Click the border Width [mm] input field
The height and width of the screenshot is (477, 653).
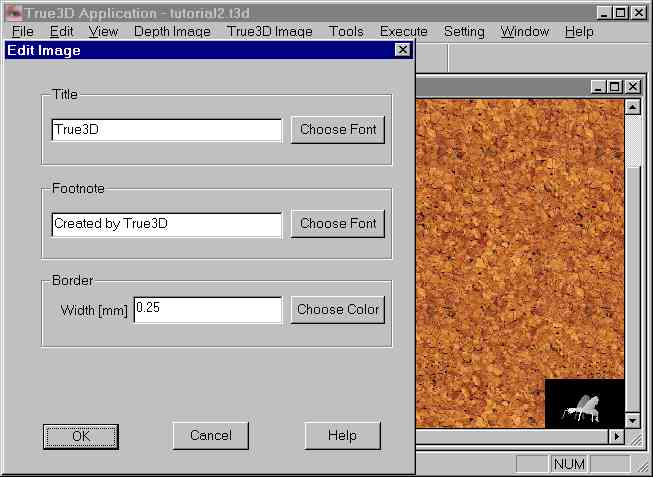pos(208,310)
